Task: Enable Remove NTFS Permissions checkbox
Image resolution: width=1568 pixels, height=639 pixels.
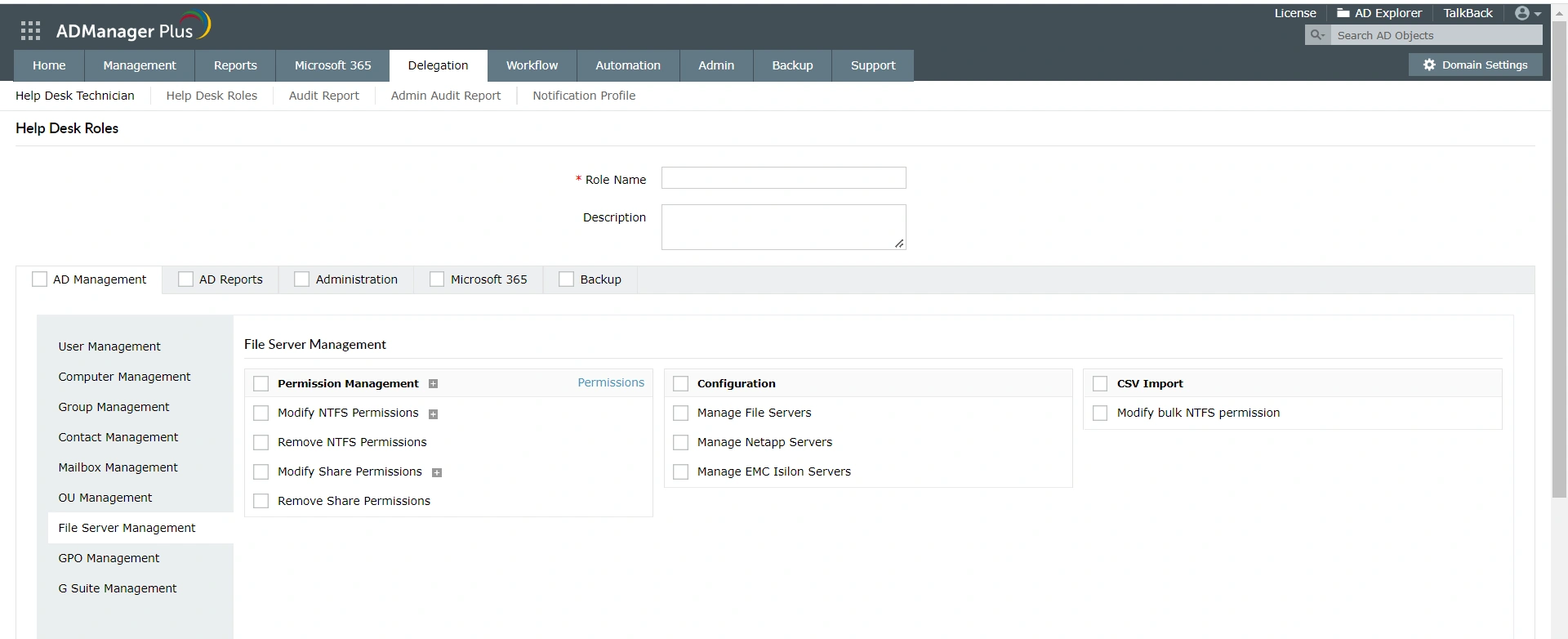Action: tap(261, 442)
